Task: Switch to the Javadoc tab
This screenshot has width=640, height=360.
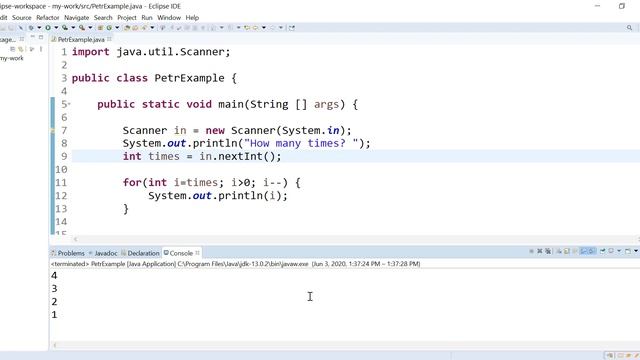Action: 103,253
